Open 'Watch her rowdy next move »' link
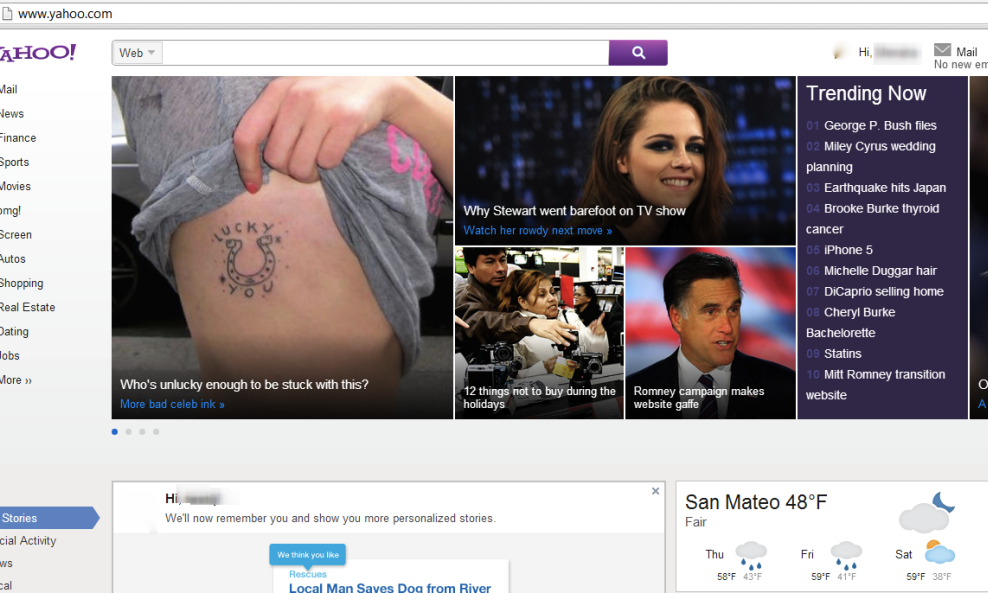This screenshot has height=593, width=988. pos(537,231)
